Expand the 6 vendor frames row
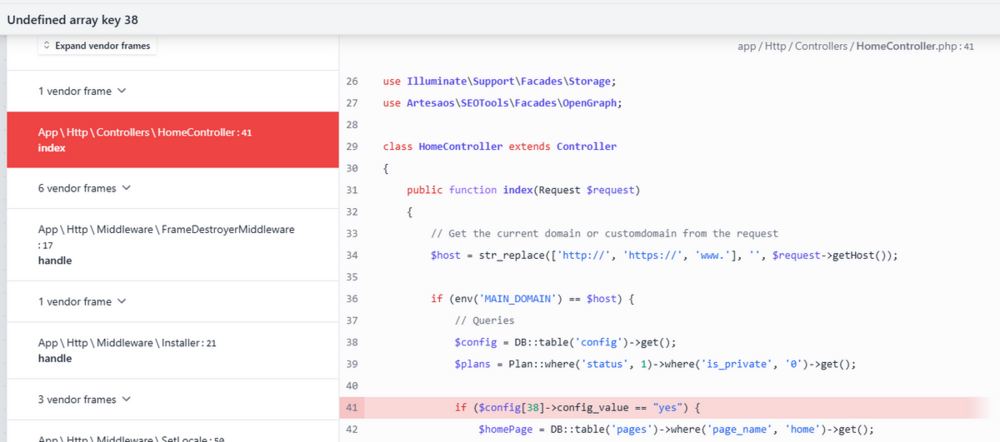Viewport: 1000px width, 442px height. pos(173,188)
